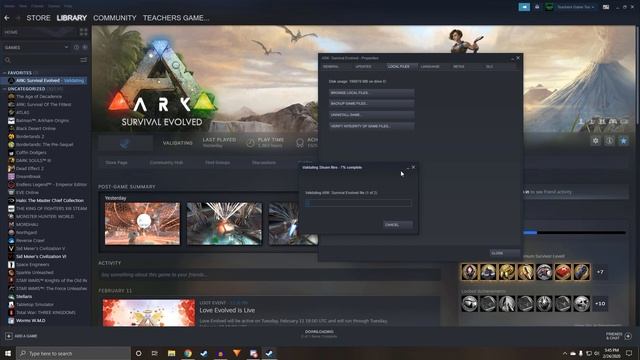Close the Properties window with Close button
The width and height of the screenshot is (640, 360).
[504, 253]
